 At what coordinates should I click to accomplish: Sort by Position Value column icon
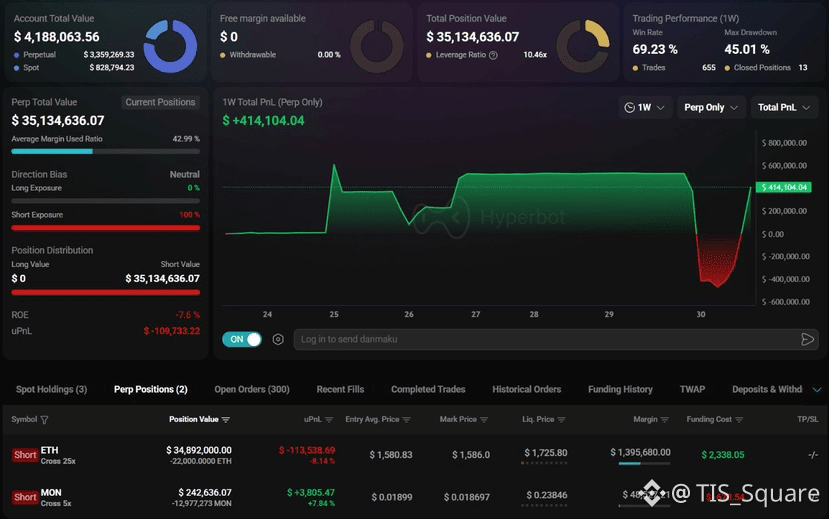[x=226, y=420]
